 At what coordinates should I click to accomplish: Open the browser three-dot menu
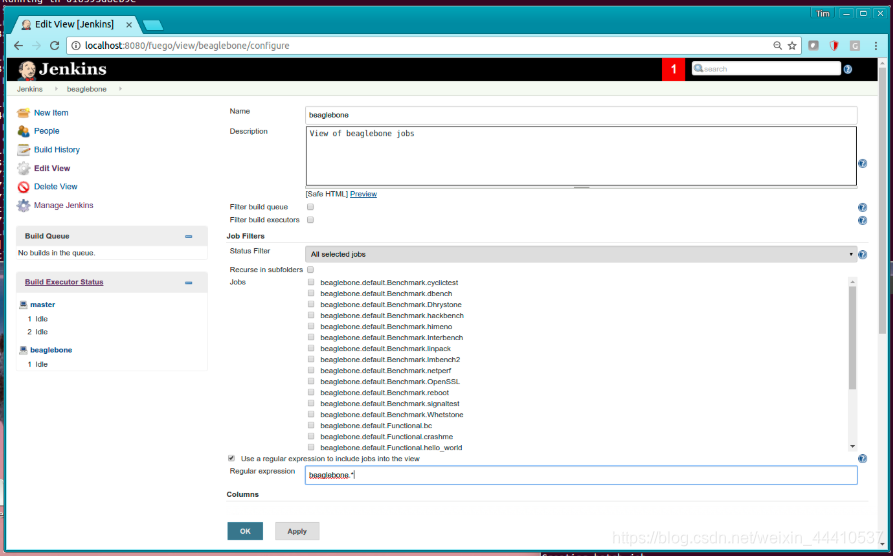pos(875,46)
